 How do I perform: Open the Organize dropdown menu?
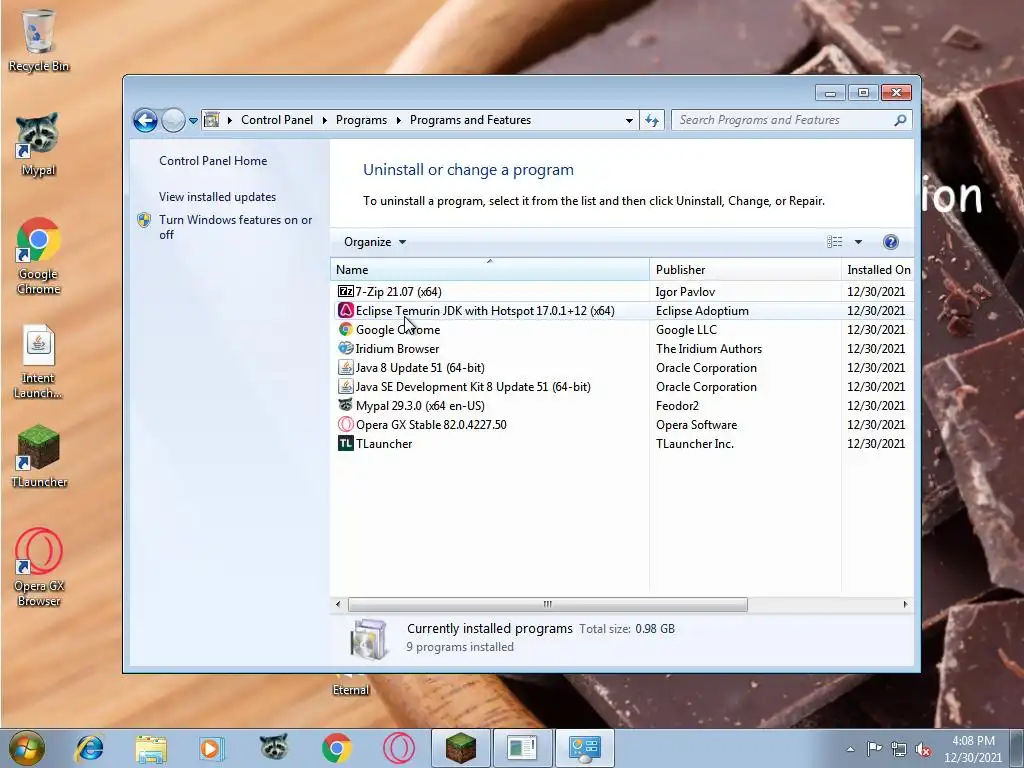375,242
